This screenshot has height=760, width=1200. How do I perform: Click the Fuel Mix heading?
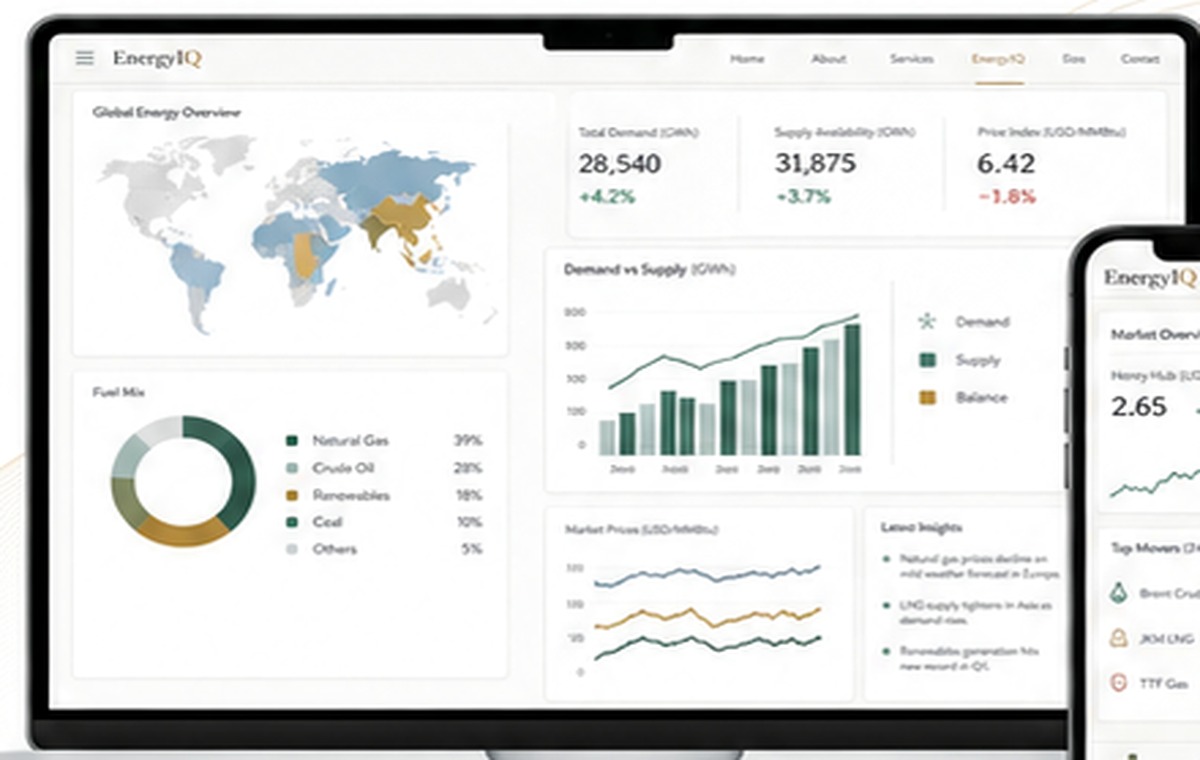(118, 393)
